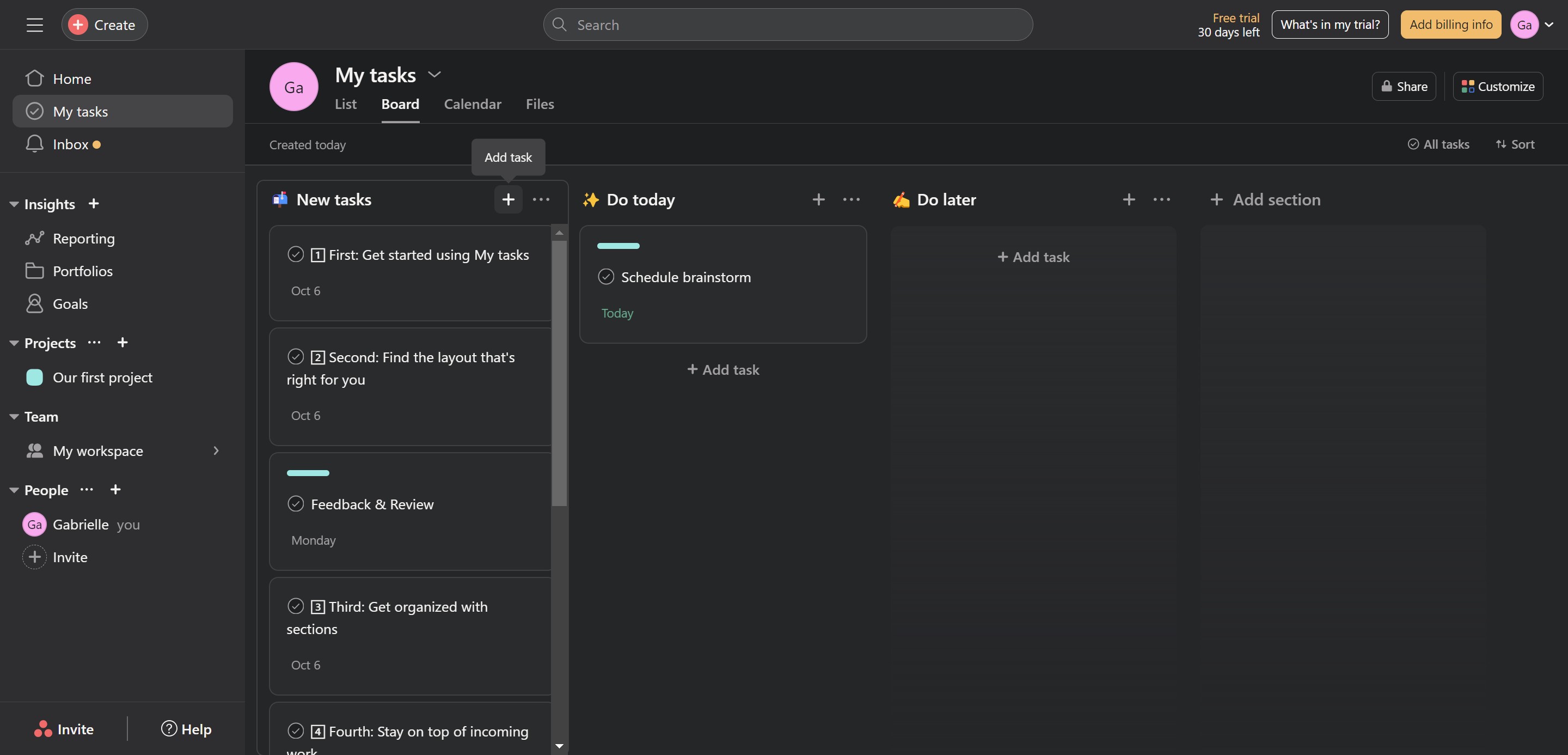
Task: Switch to the Calendar tab
Action: 473,104
